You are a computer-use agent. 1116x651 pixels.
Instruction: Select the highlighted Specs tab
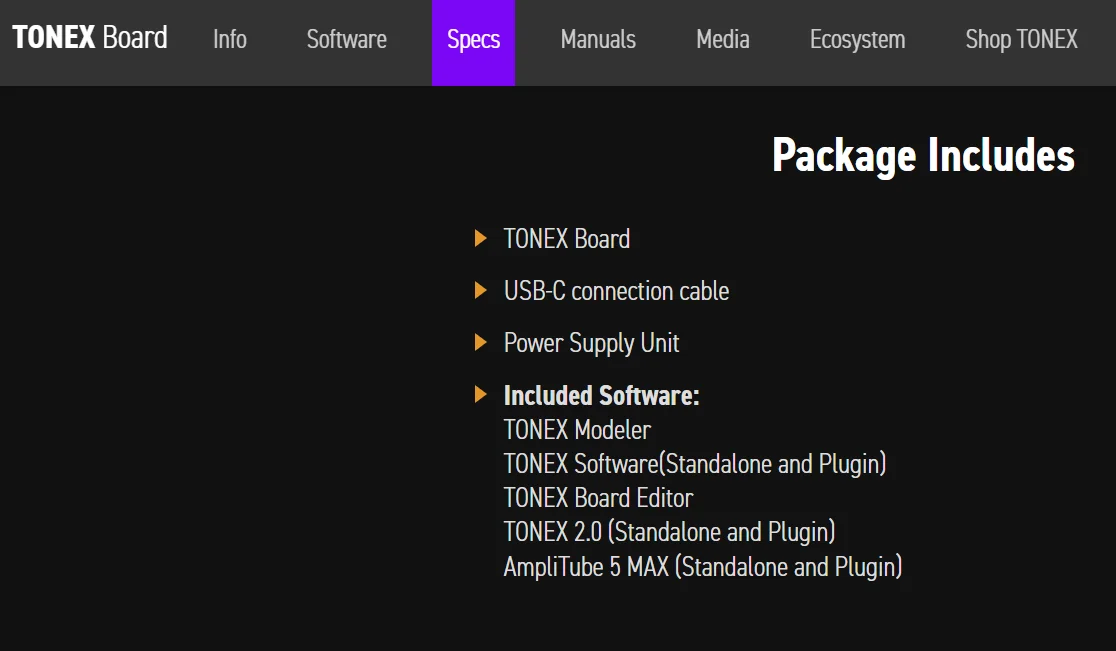(x=473, y=43)
